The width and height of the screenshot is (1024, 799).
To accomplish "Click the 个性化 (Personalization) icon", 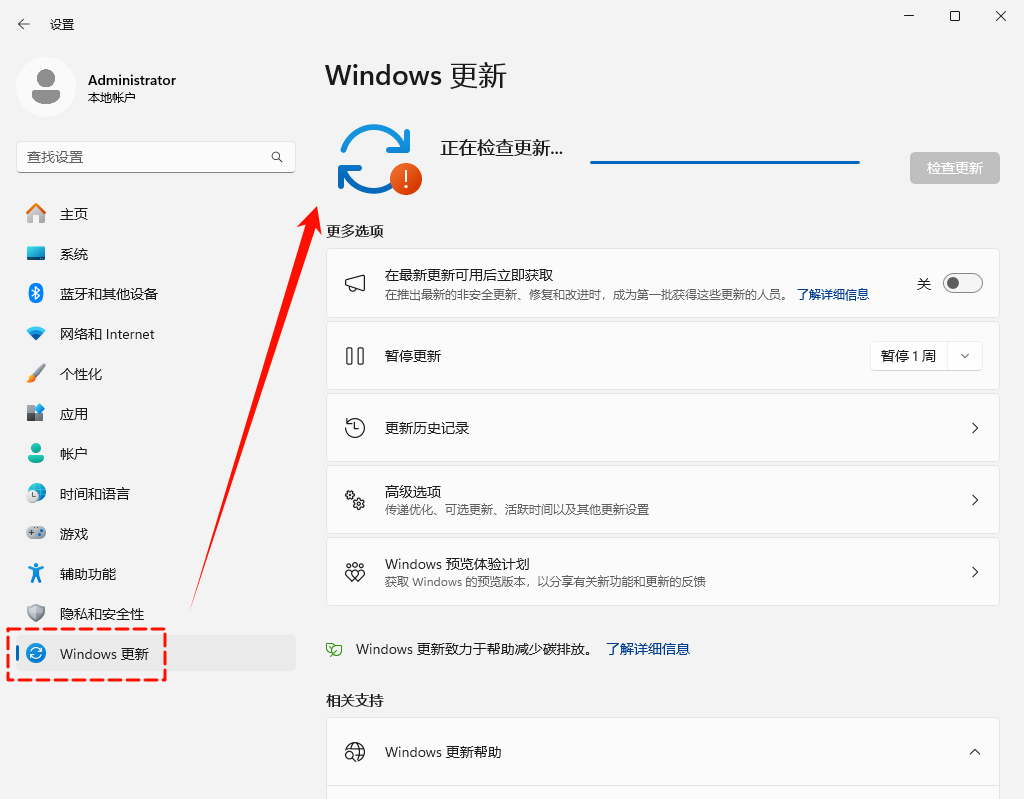I will [37, 373].
